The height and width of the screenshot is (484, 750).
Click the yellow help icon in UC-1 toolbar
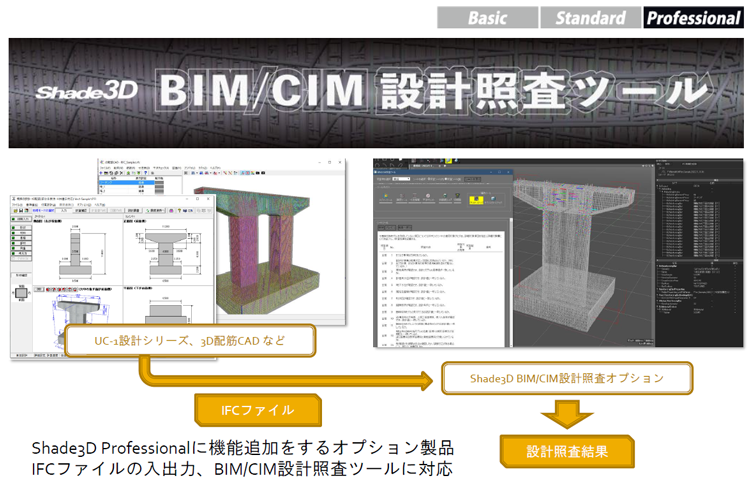click(x=179, y=211)
